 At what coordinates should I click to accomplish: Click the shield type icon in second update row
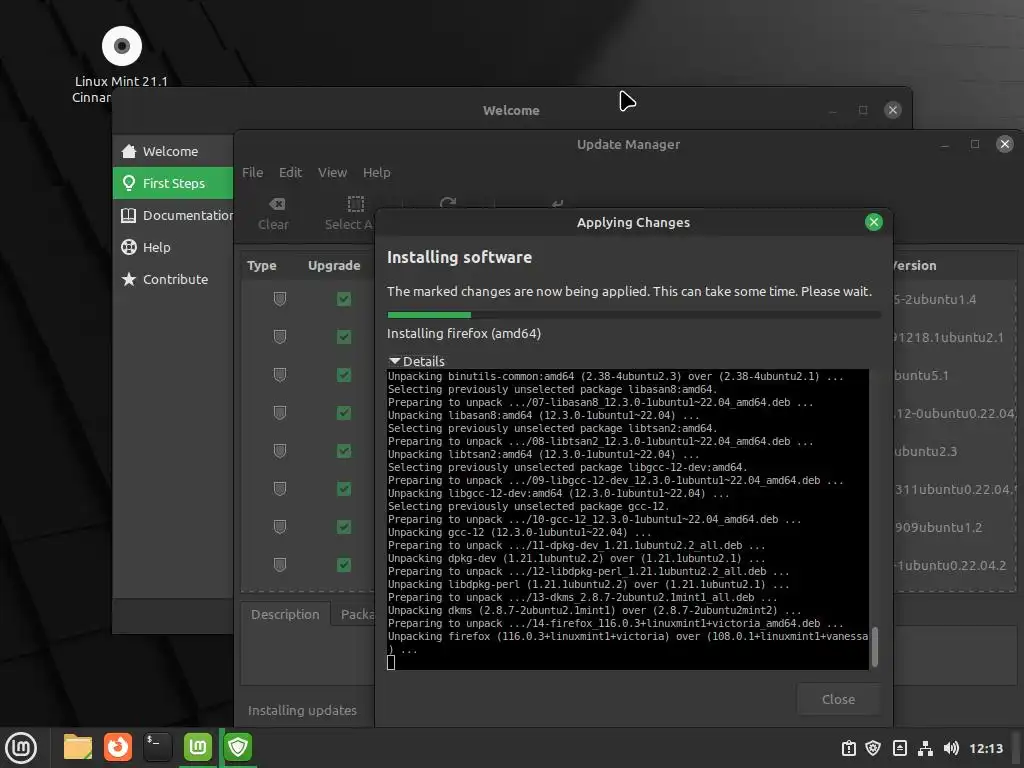click(x=280, y=337)
